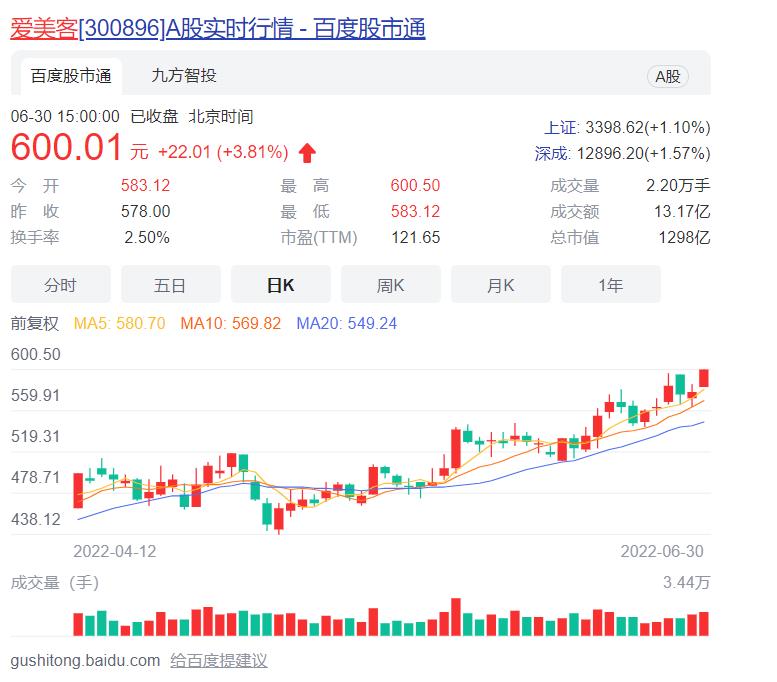The width and height of the screenshot is (777, 682).
Task: Click the 559.91 price axis label
Action: 36,396
